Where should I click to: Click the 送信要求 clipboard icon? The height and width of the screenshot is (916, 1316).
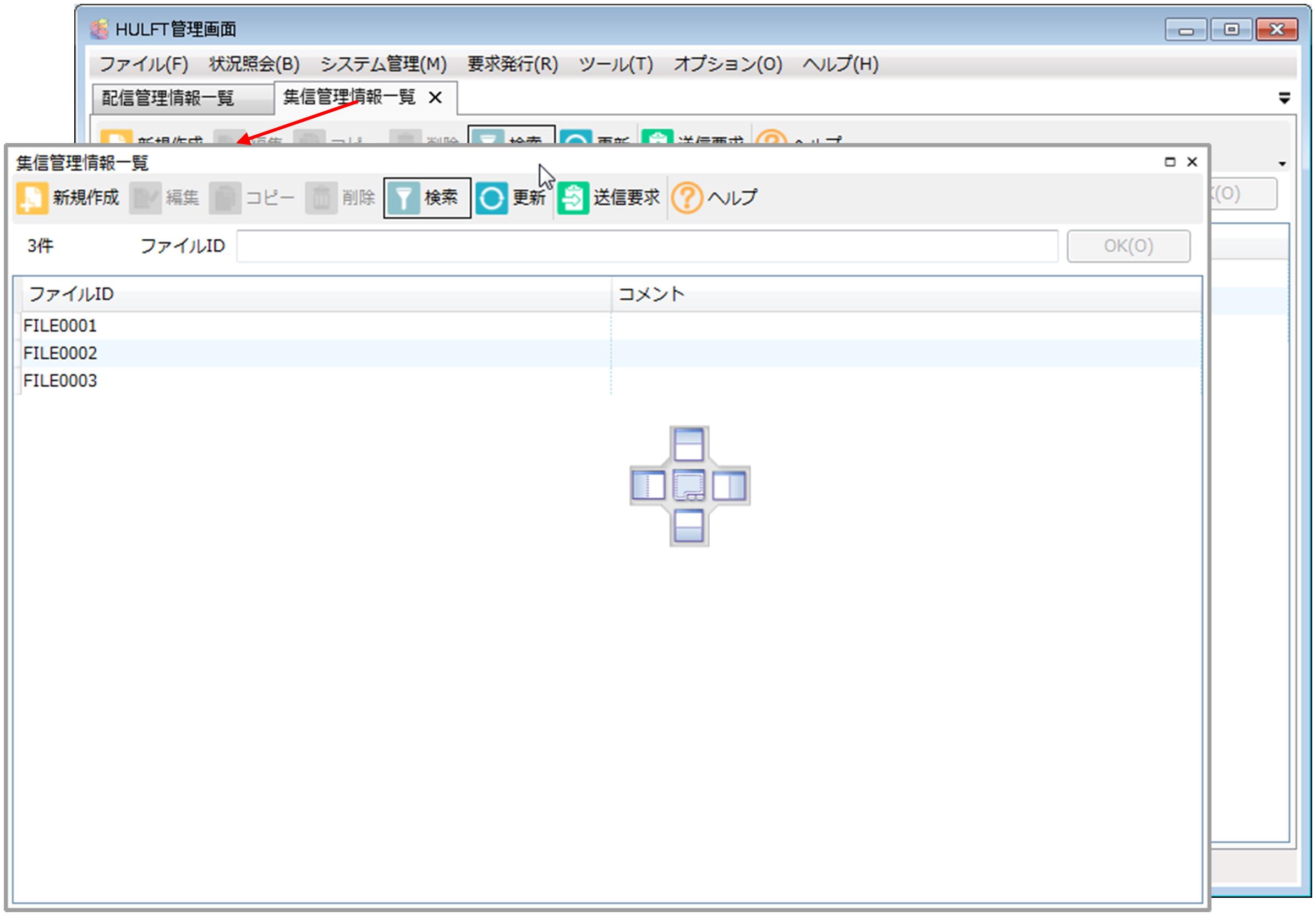point(573,199)
